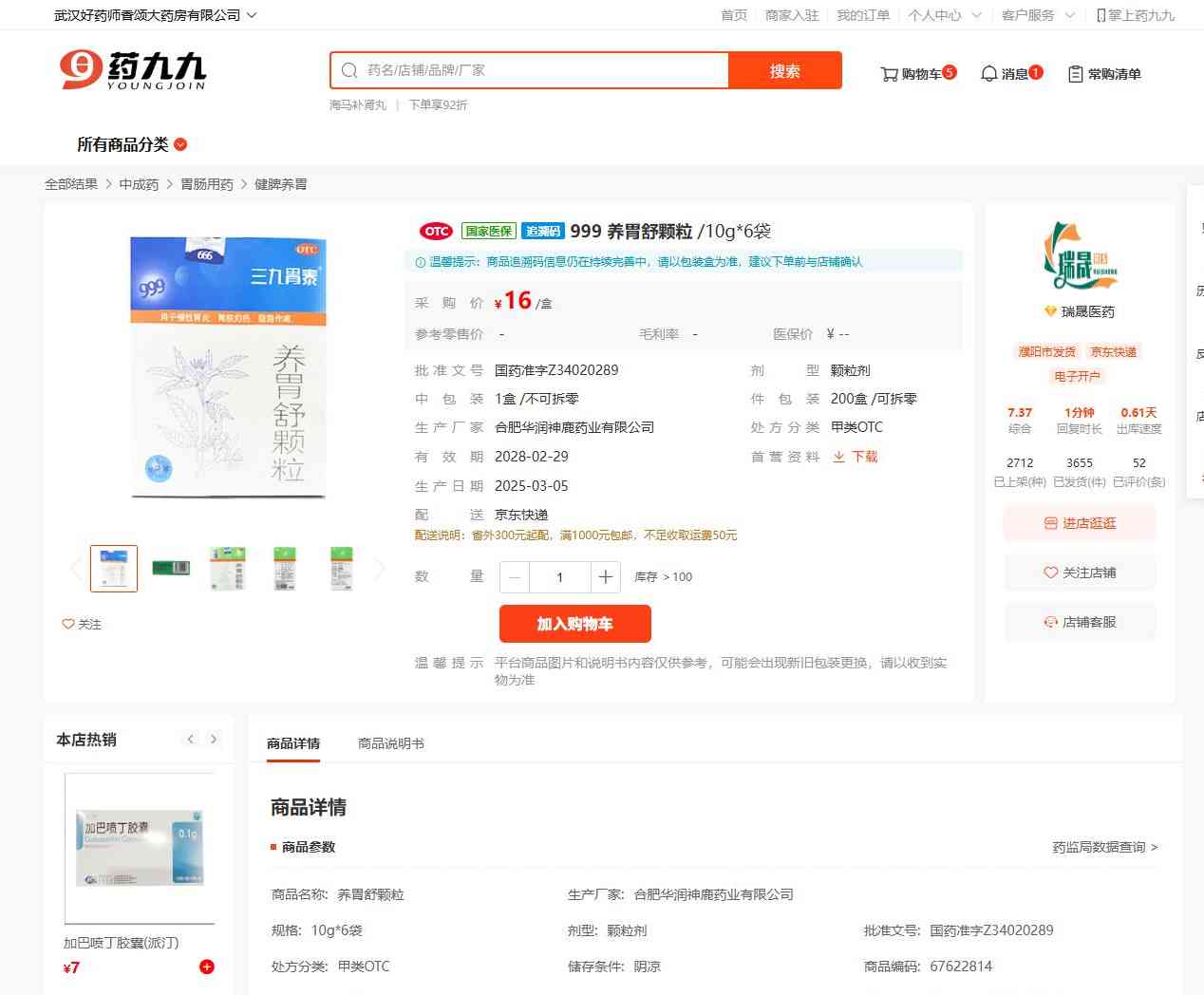Open the 消息 notification bell
Screen dimensions: 1204x995
tap(1010, 73)
